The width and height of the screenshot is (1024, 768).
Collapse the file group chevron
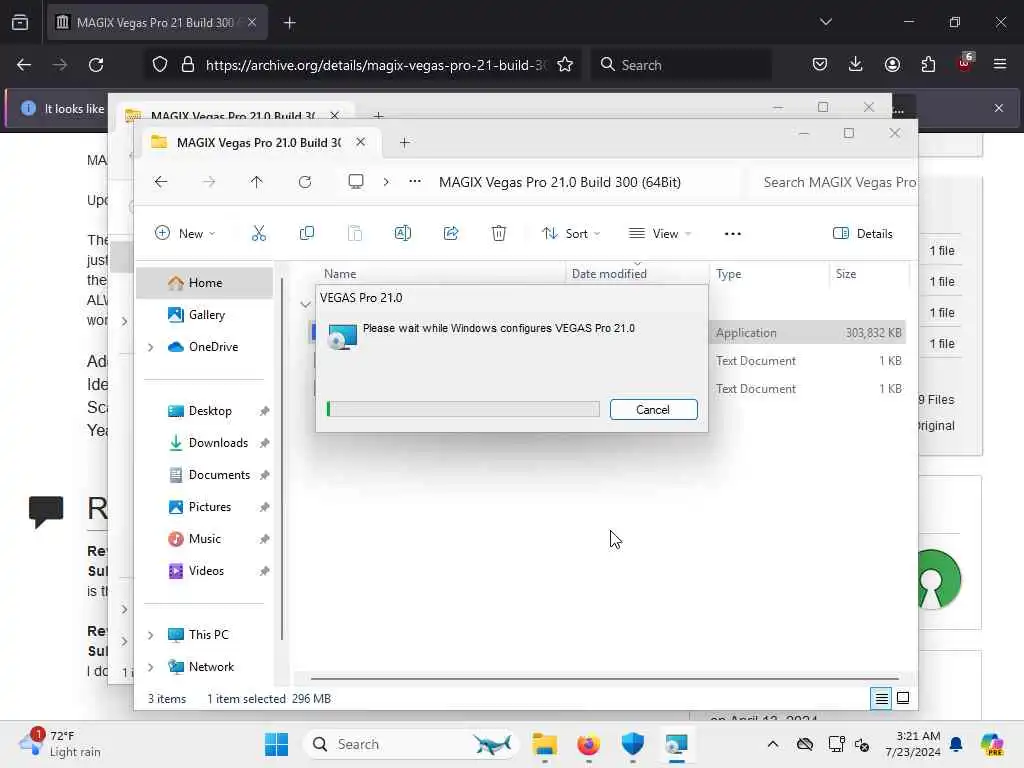(305, 304)
